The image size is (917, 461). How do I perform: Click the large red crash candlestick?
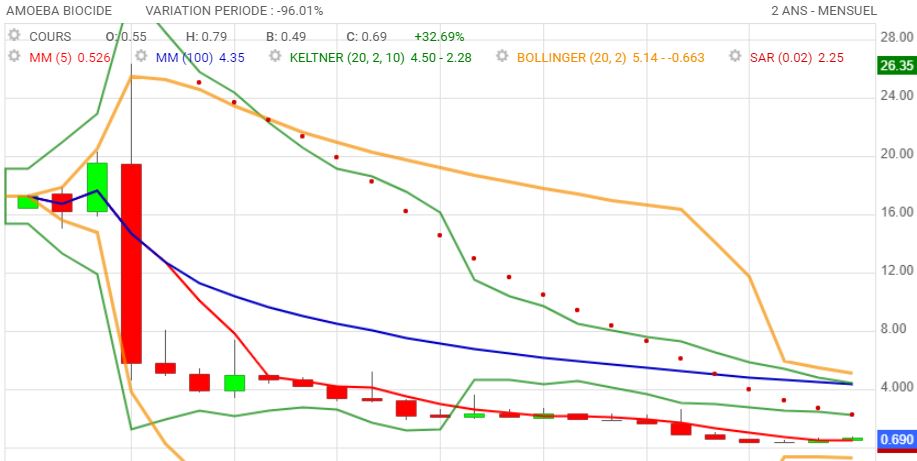point(131,263)
